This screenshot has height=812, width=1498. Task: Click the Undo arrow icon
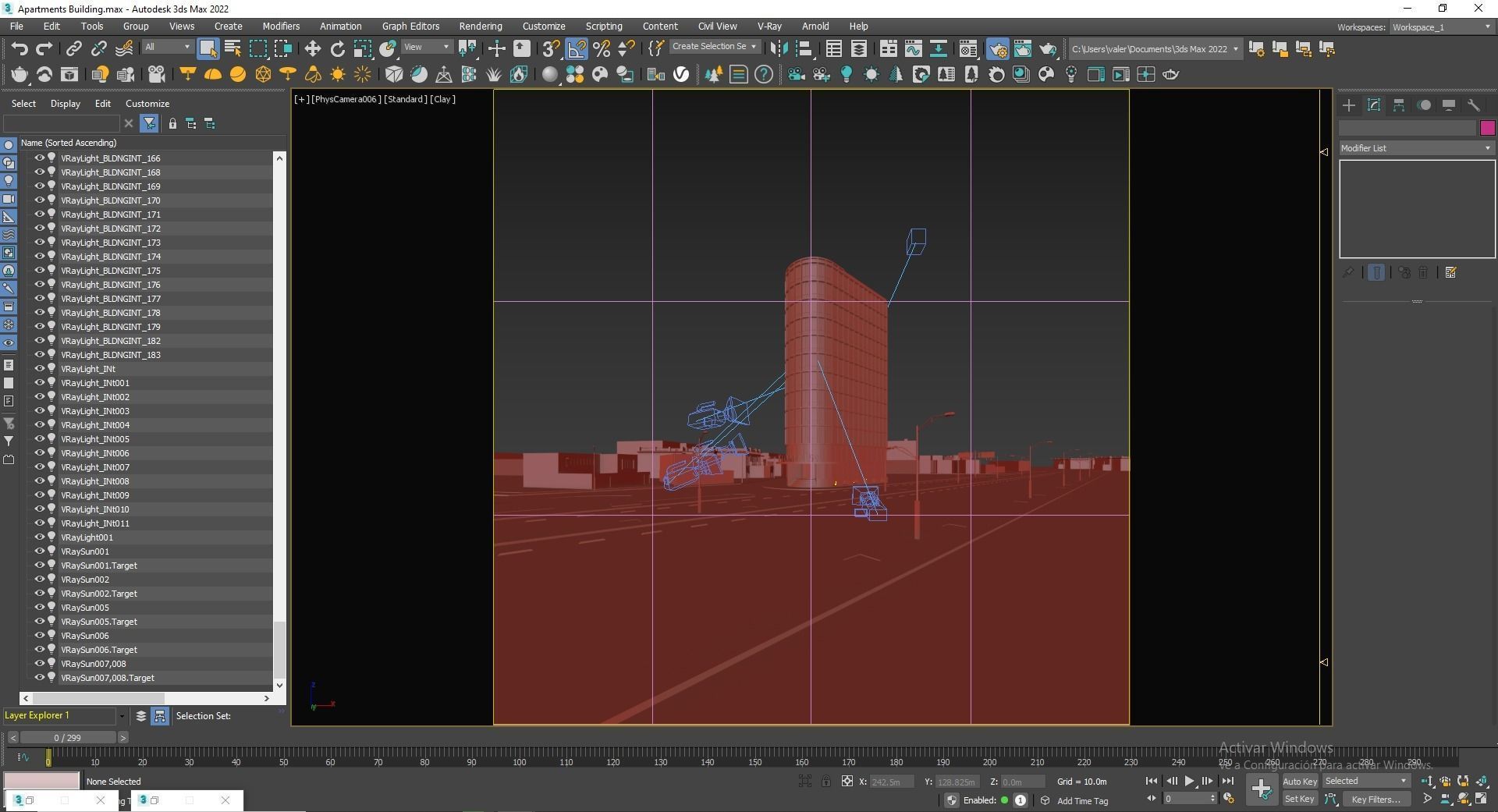click(x=20, y=48)
